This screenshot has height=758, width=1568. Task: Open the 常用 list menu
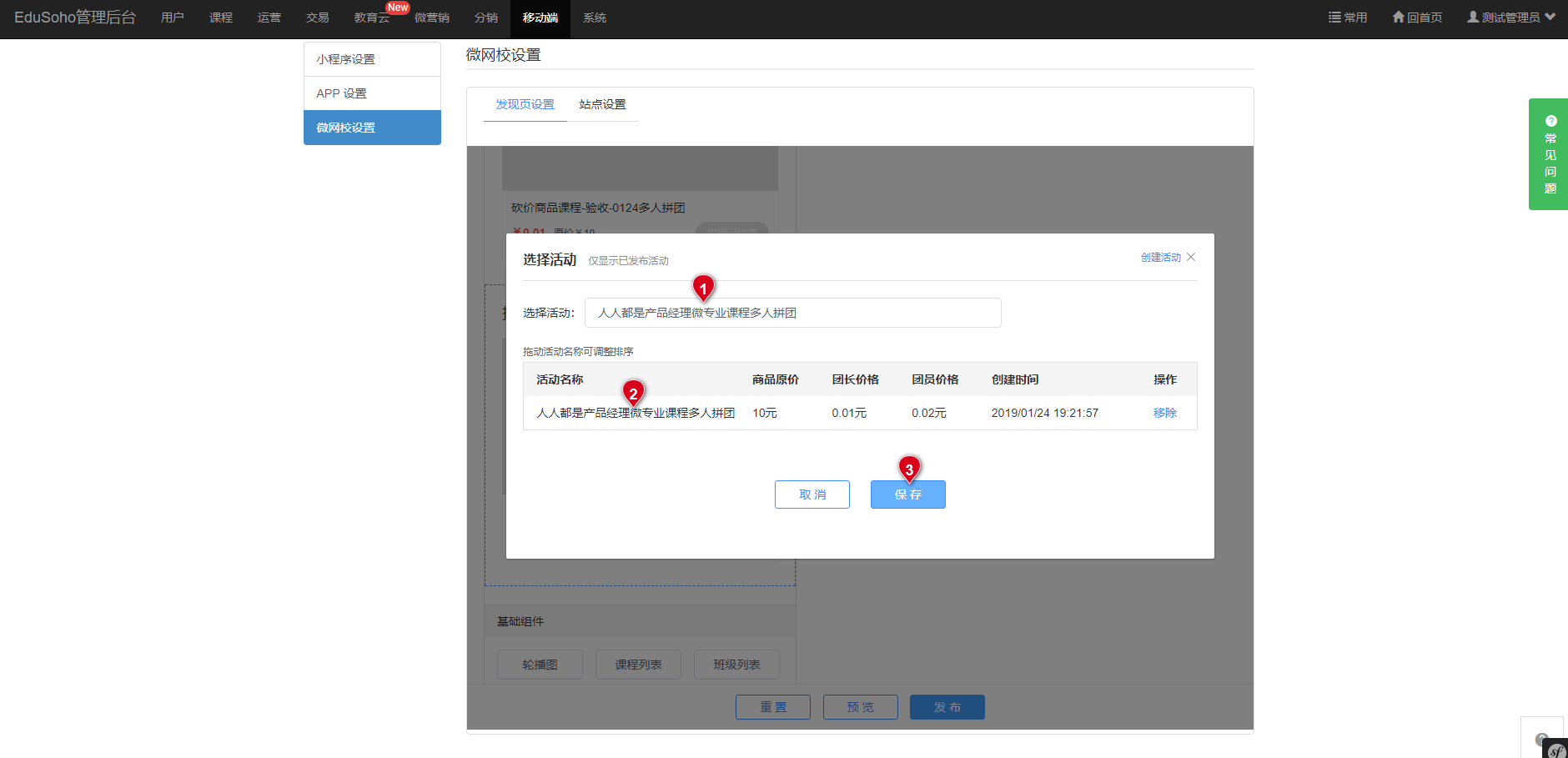(1348, 18)
